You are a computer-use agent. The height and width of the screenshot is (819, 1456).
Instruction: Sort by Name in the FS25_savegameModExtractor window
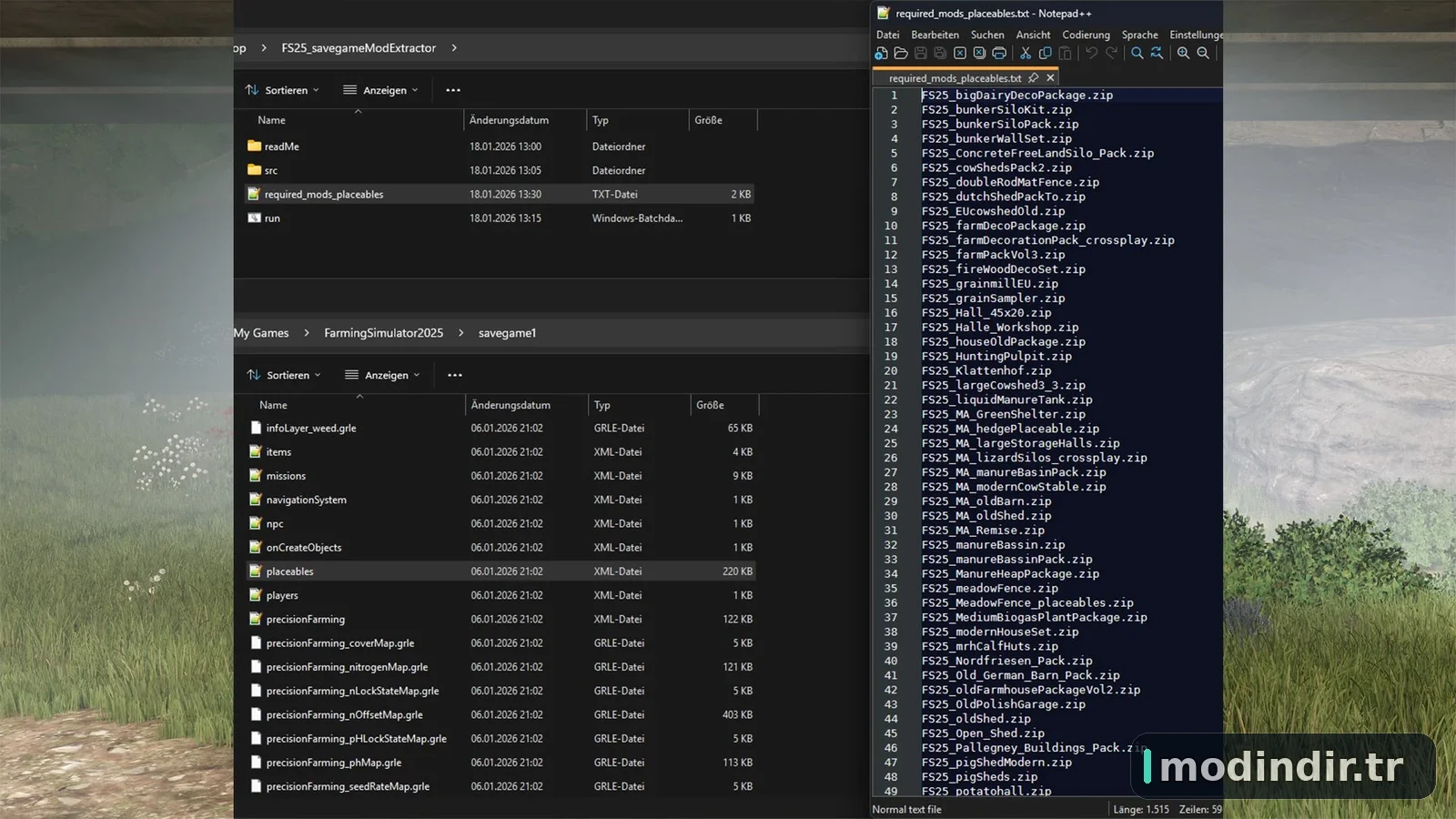pyautogui.click(x=271, y=120)
